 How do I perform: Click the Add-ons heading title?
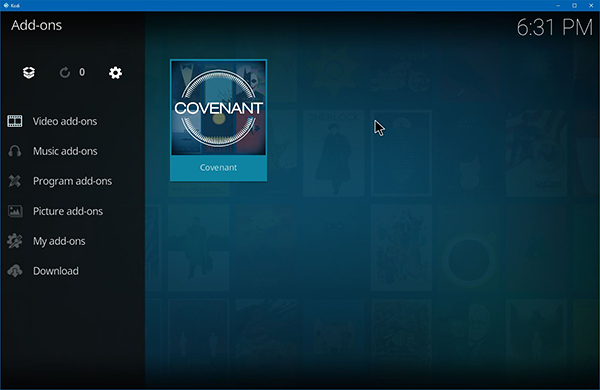tap(36, 25)
